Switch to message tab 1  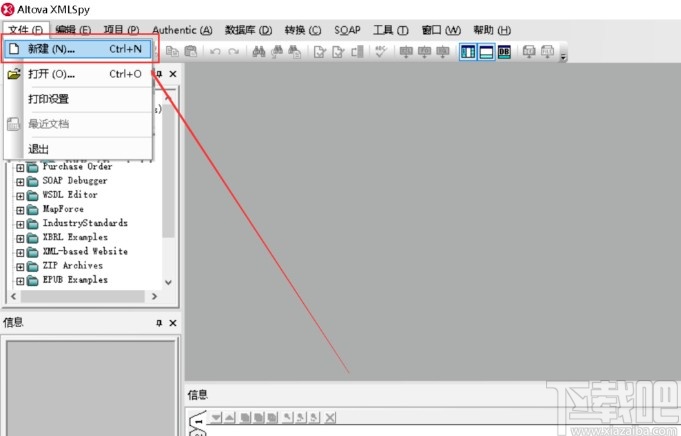click(199, 420)
